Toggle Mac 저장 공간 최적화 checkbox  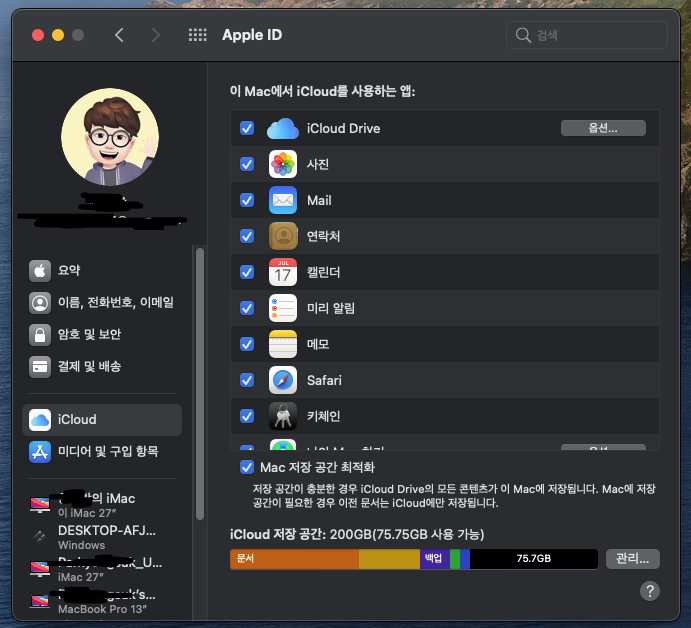click(247, 467)
